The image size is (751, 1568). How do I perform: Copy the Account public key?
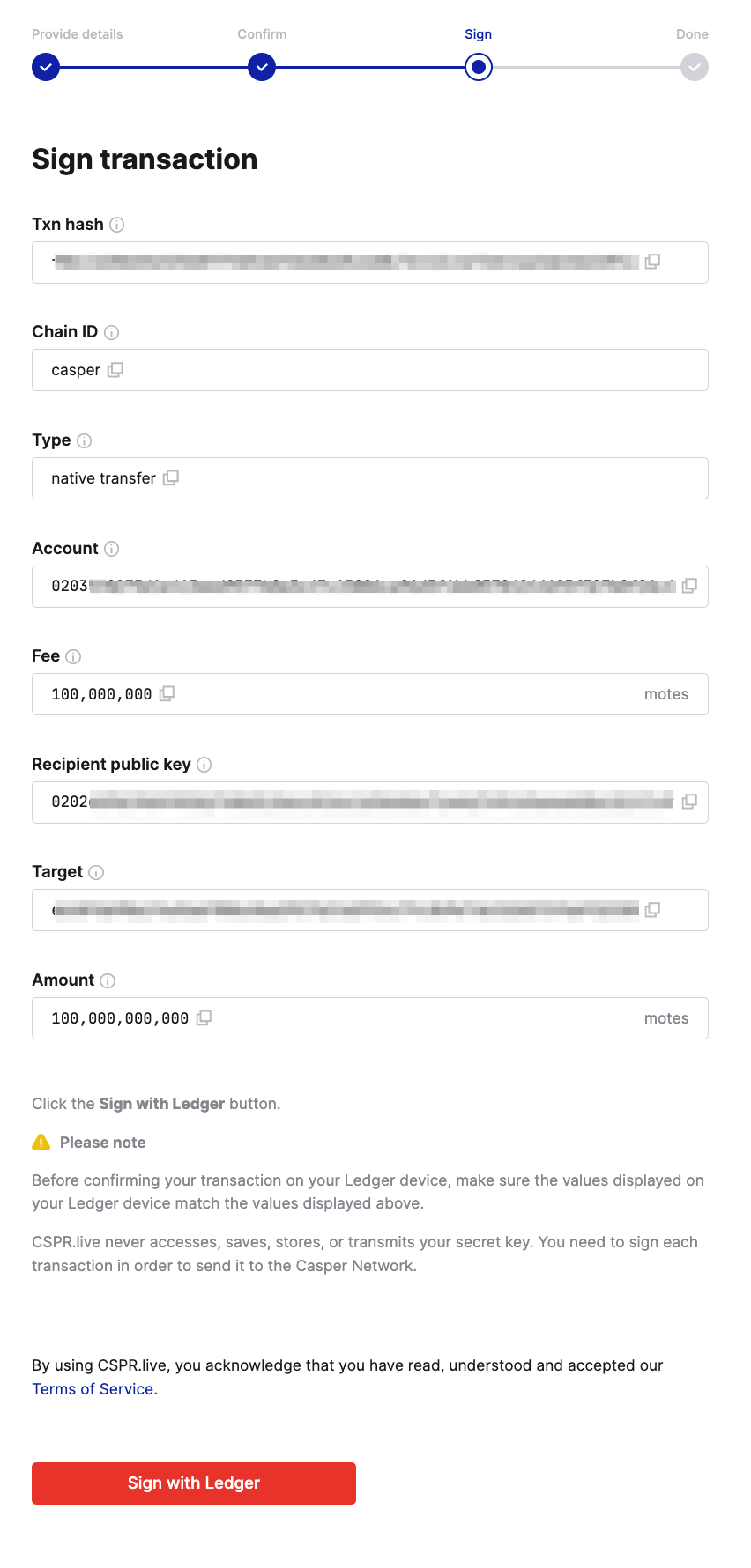click(x=689, y=586)
